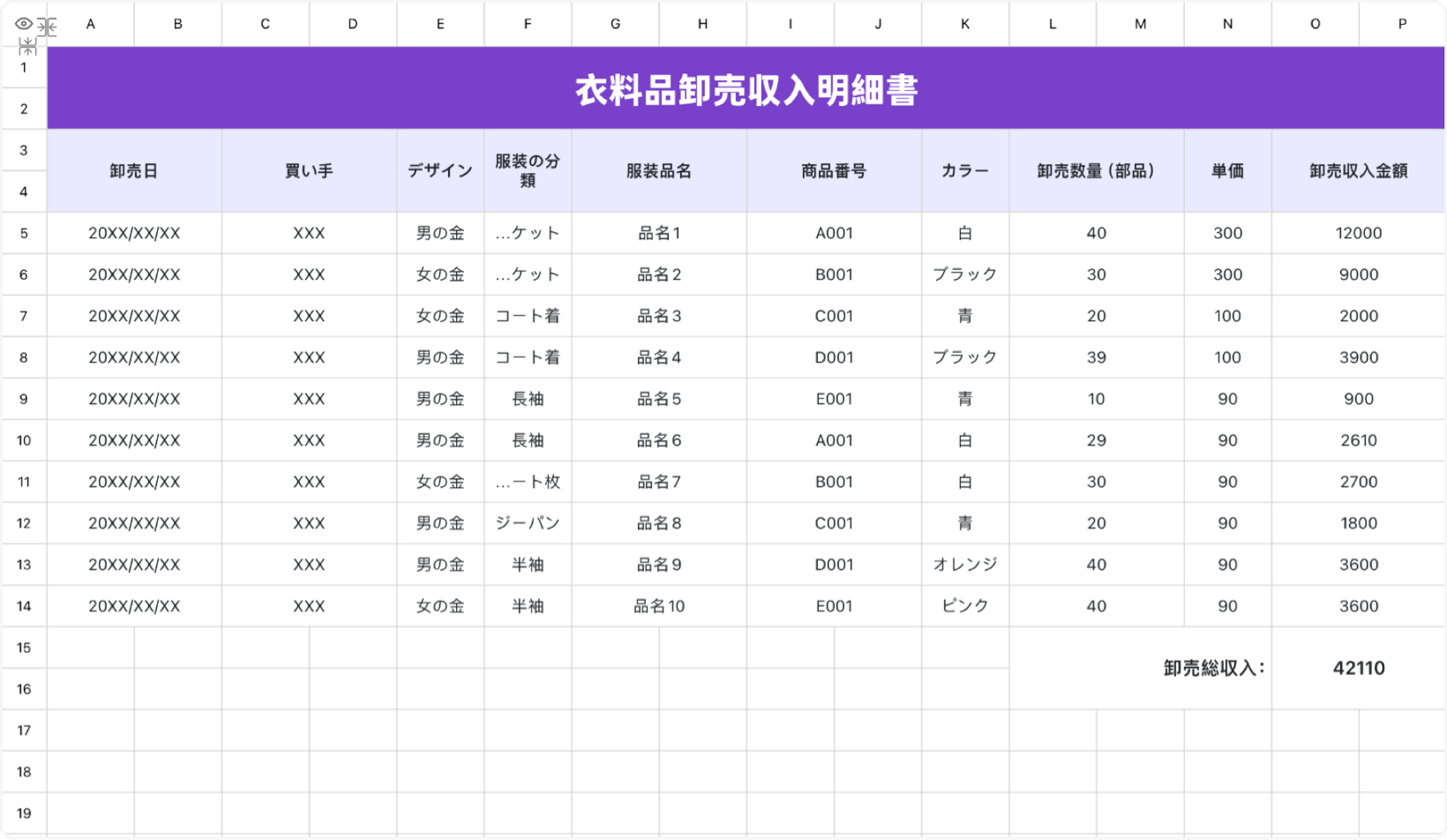
Task: Click the 単価 header cell
Action: coord(1227,171)
